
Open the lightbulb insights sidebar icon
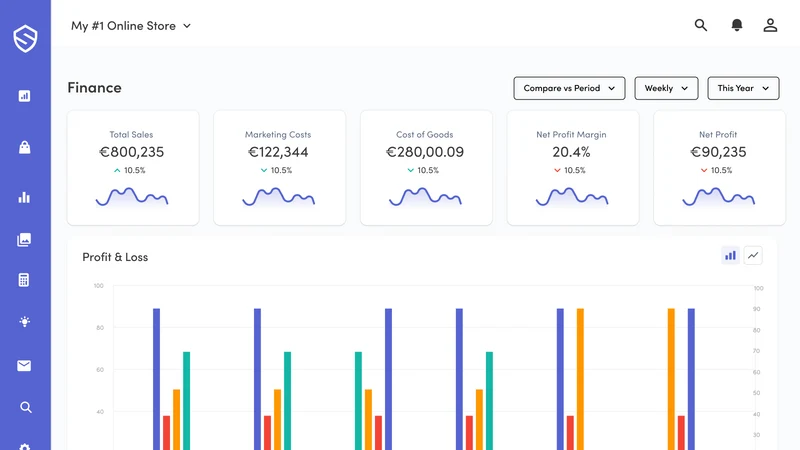point(24,321)
